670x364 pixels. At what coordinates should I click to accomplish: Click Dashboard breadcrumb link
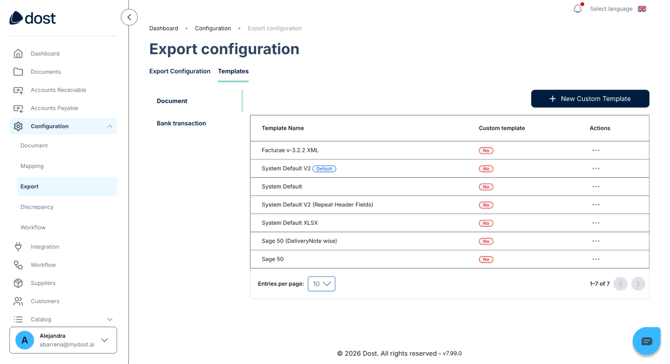point(164,28)
